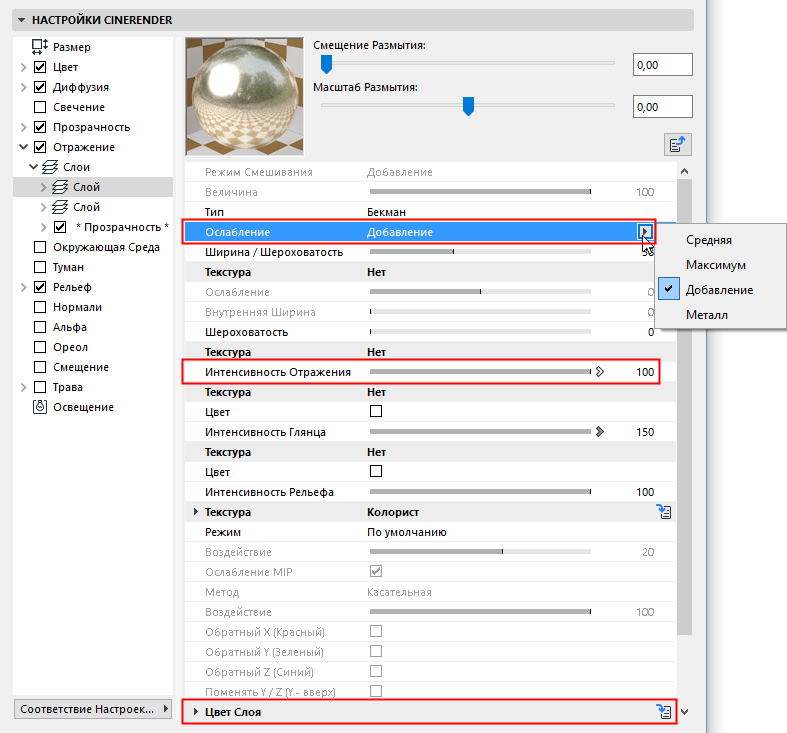The image size is (787, 733).
Task: Check the Цвет box under Интенсивность Отражения
Action: 376,411
